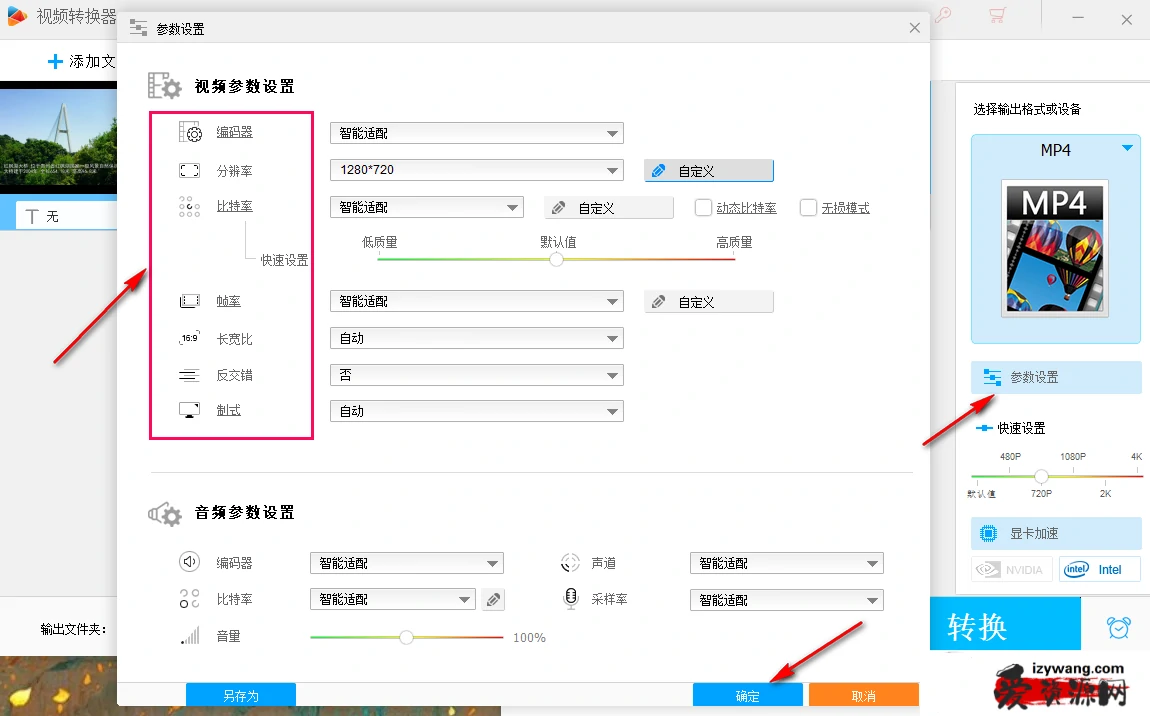Image resolution: width=1150 pixels, height=716 pixels.
Task: Click the video encoder gear icon
Action: (x=190, y=132)
